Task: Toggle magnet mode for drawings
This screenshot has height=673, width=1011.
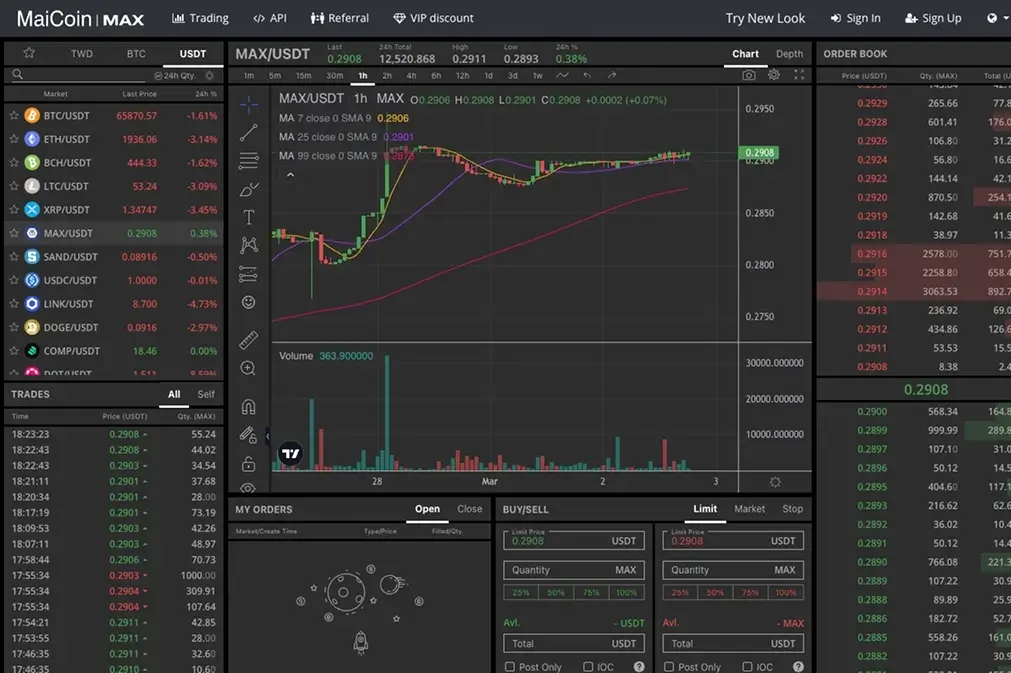Action: [248, 407]
